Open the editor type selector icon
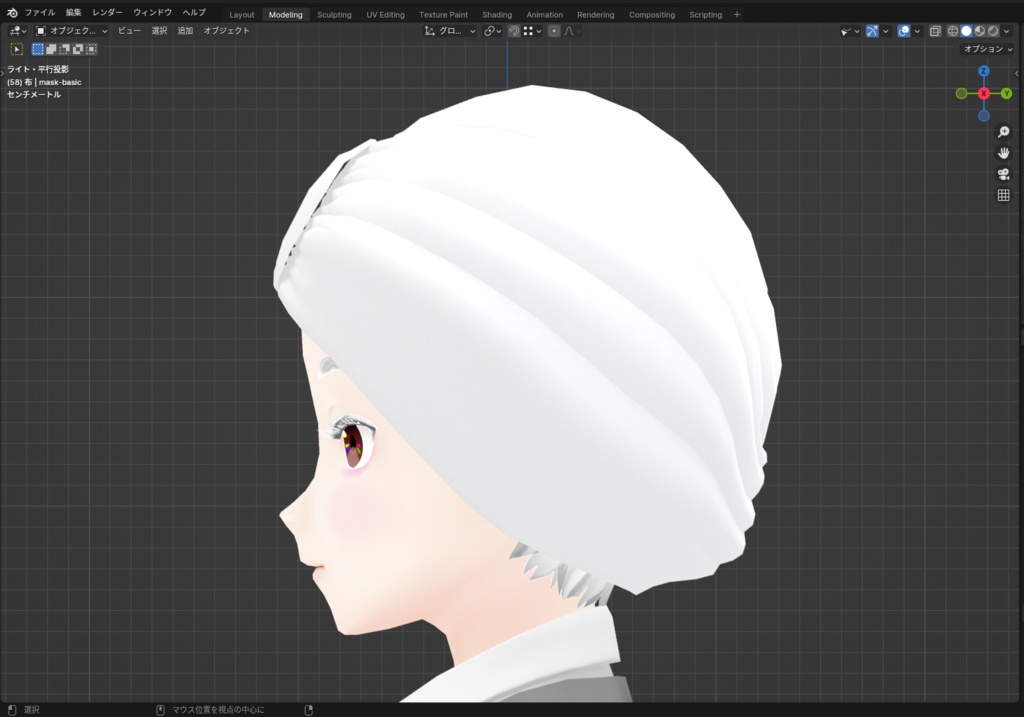 tap(18, 31)
